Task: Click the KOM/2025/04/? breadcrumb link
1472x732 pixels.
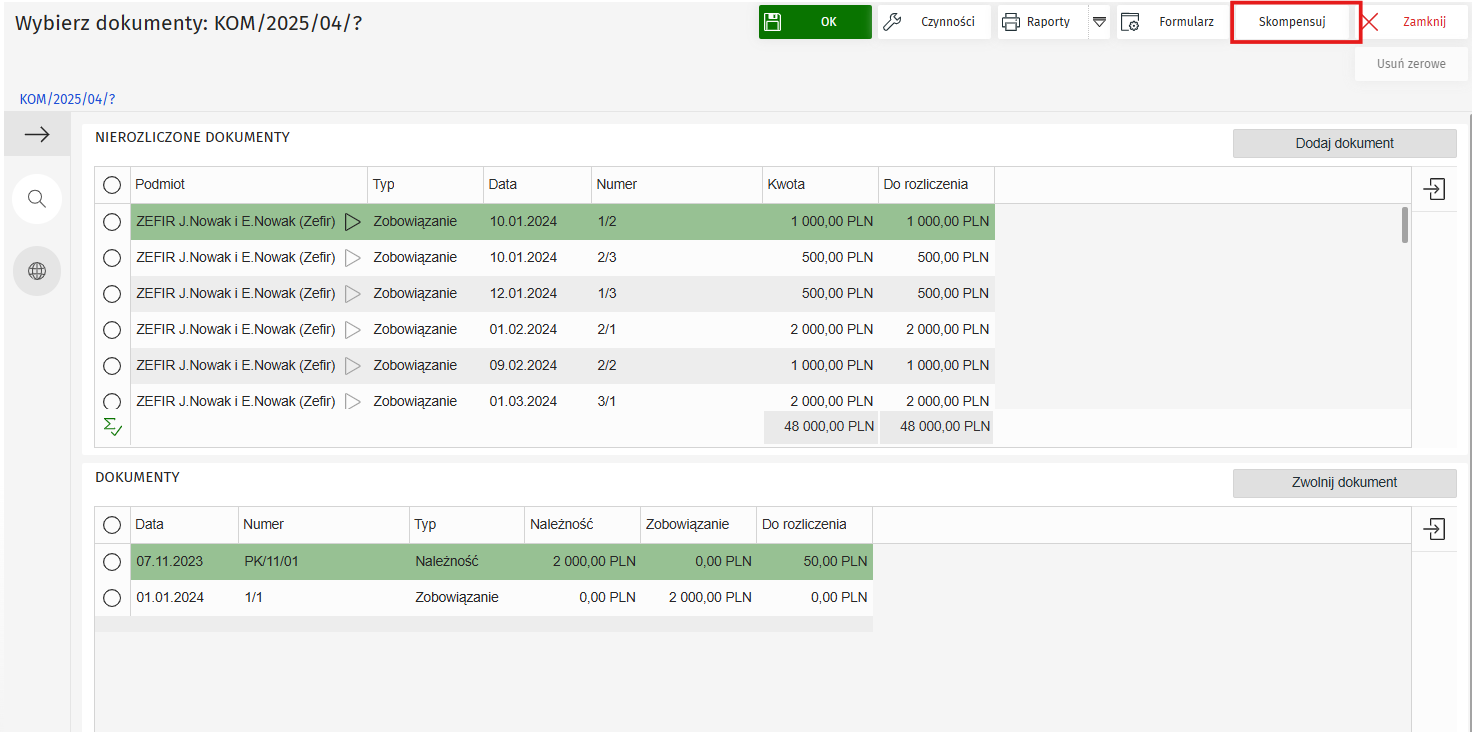Action: 68,99
